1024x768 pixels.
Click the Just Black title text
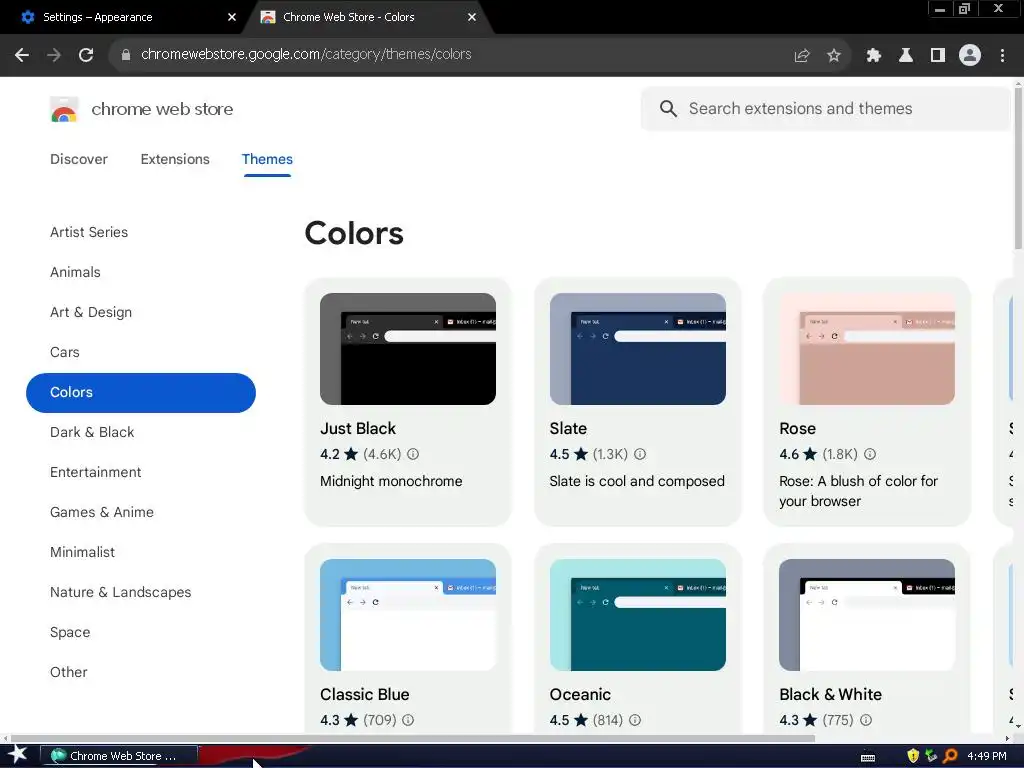tap(358, 428)
